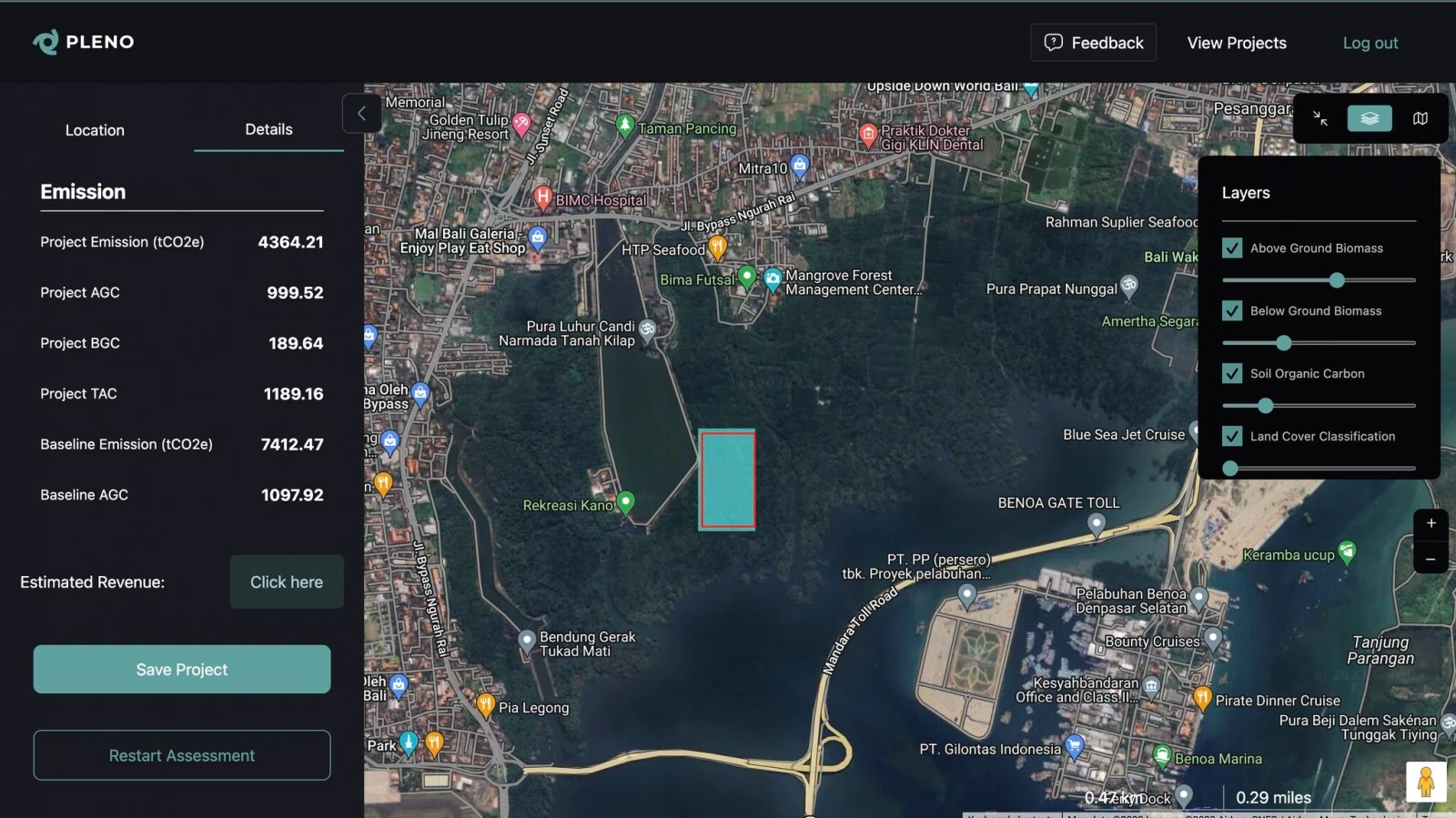This screenshot has height=818, width=1456.
Task: Click the Mitra10 shopping marker
Action: tap(799, 166)
